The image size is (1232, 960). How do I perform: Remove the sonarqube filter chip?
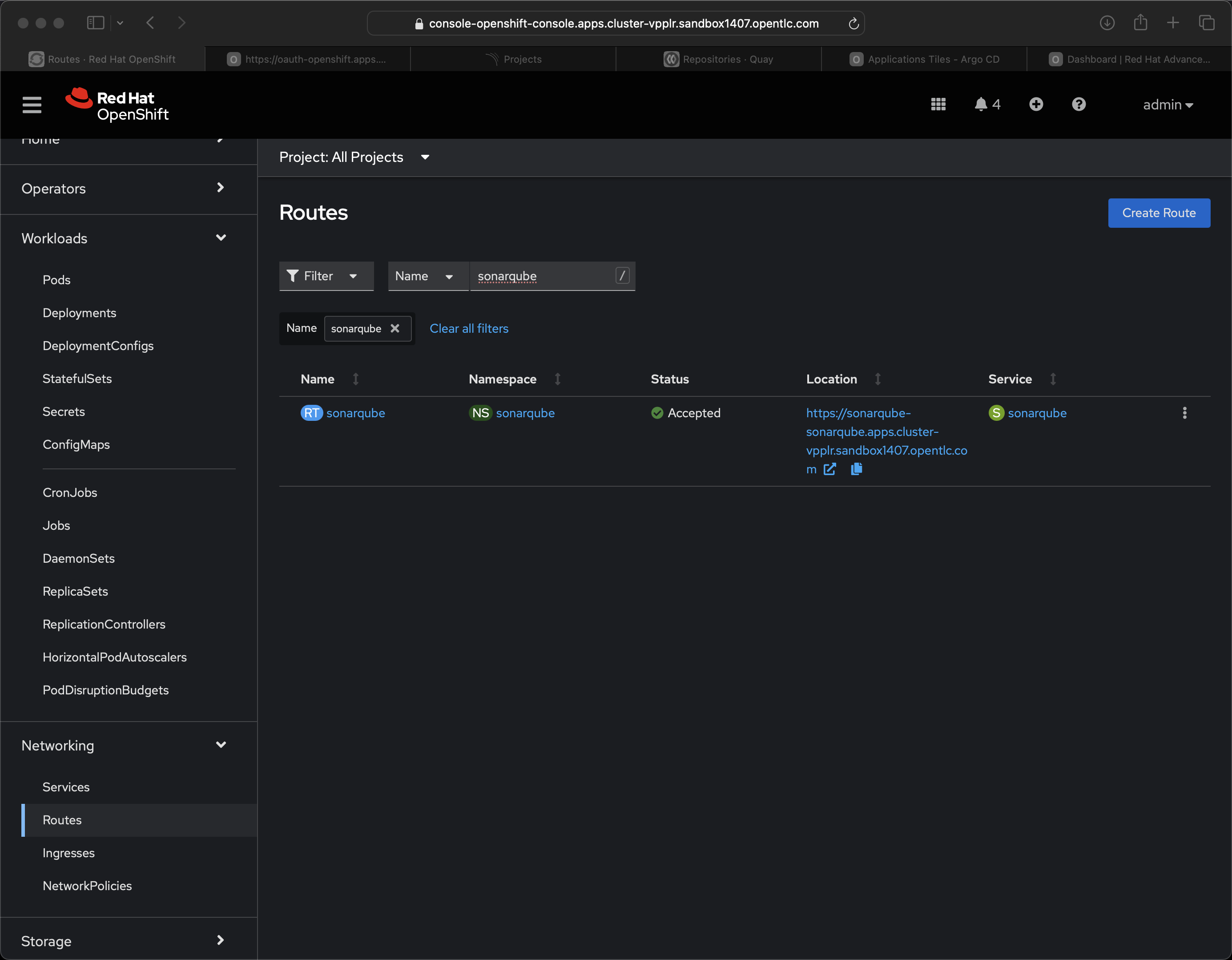395,328
